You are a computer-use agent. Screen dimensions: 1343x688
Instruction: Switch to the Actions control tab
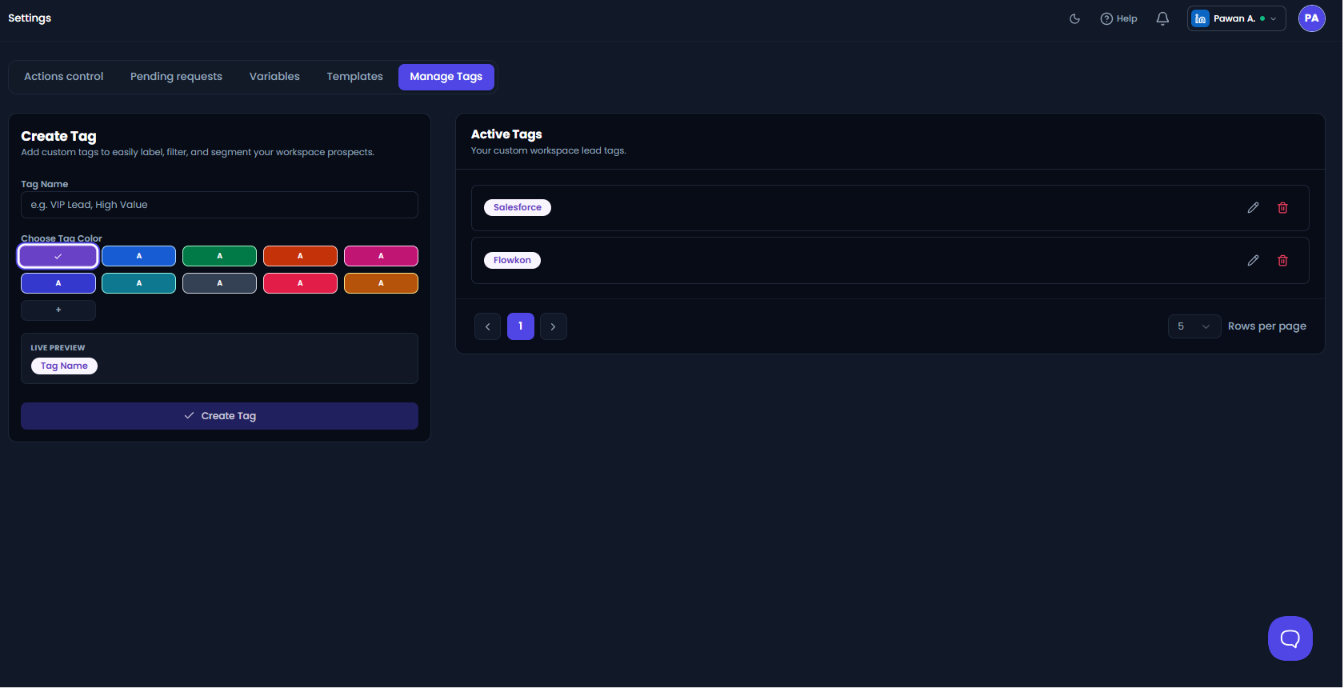[64, 77]
